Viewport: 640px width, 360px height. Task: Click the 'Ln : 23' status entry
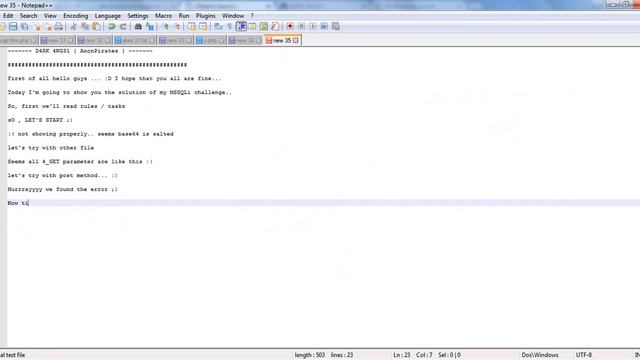point(402,355)
